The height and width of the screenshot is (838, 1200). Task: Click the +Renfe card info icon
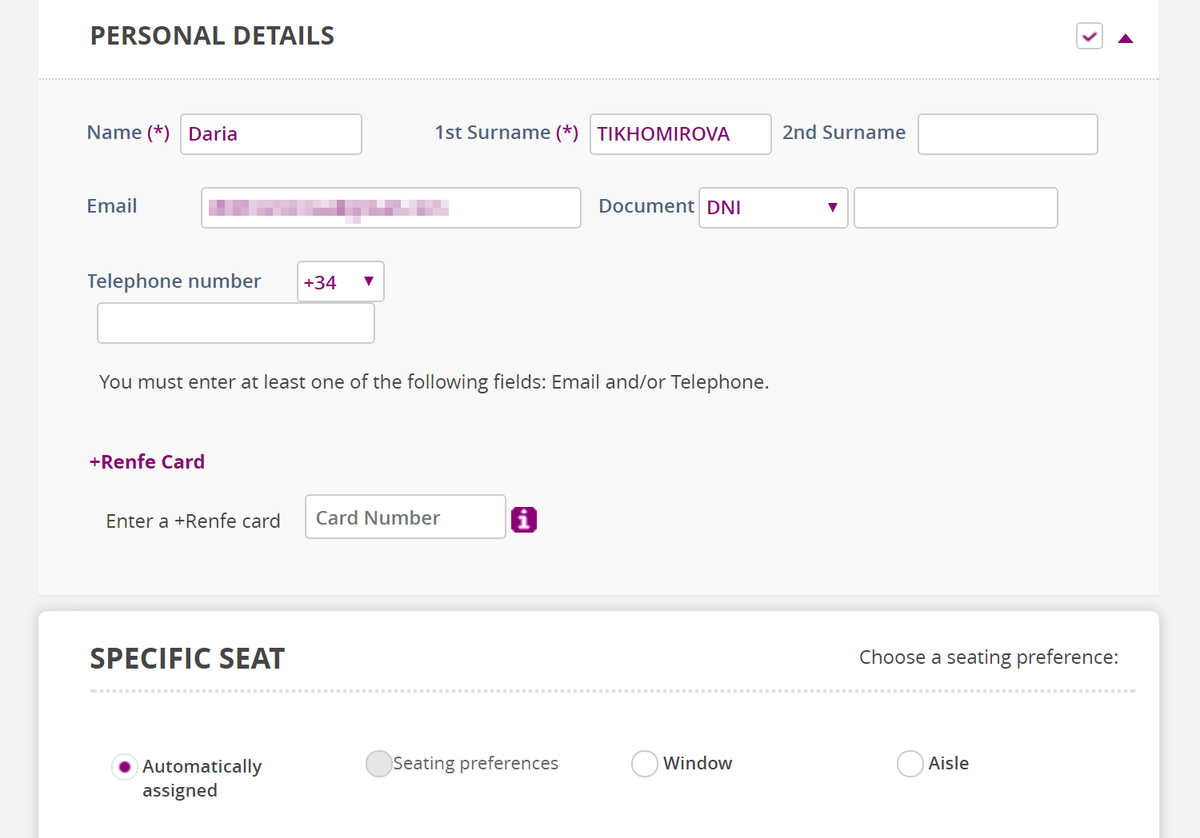click(x=524, y=520)
